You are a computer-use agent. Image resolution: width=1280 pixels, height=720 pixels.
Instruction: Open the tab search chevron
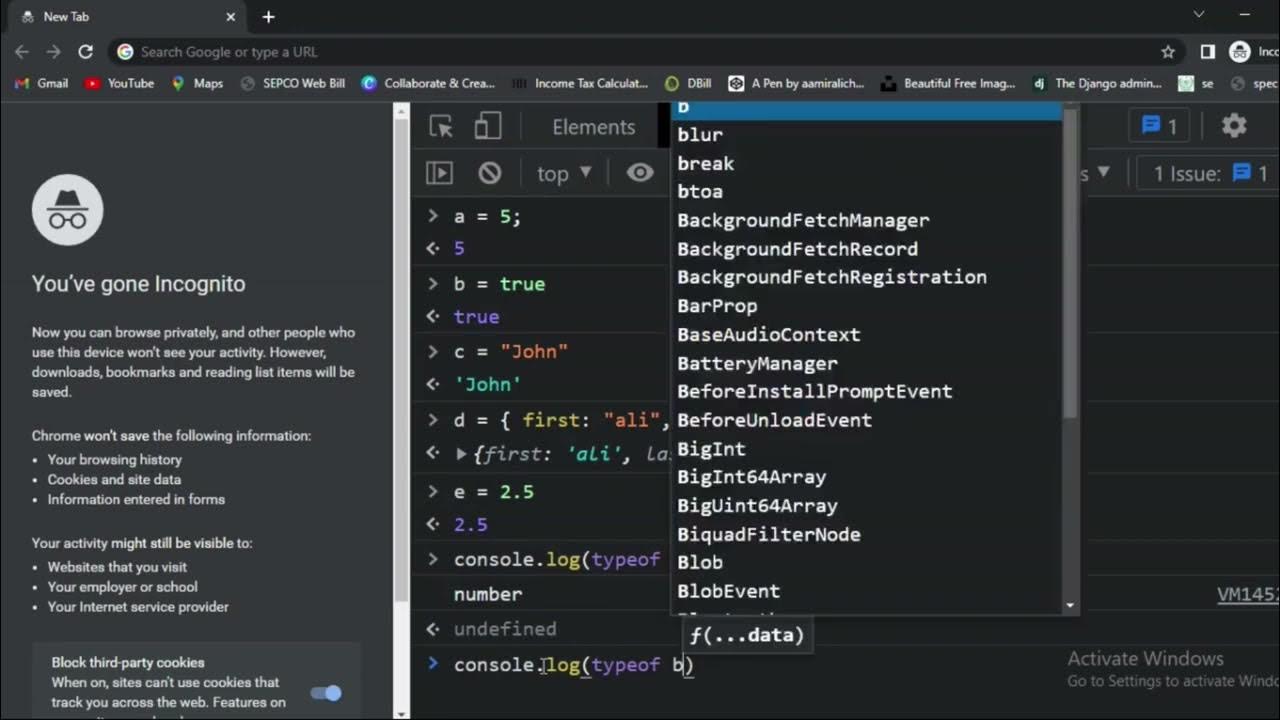coord(1199,14)
